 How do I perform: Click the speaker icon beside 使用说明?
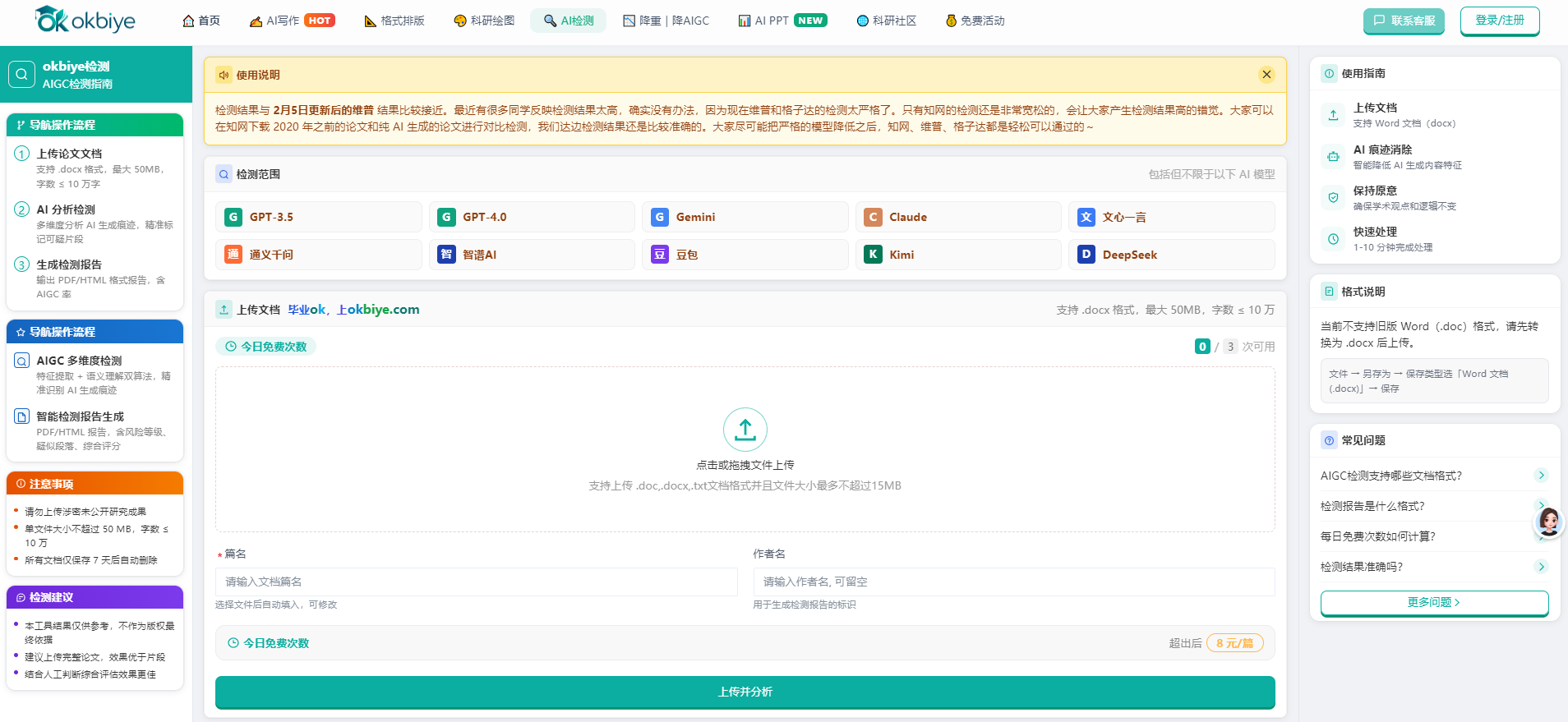pos(224,75)
